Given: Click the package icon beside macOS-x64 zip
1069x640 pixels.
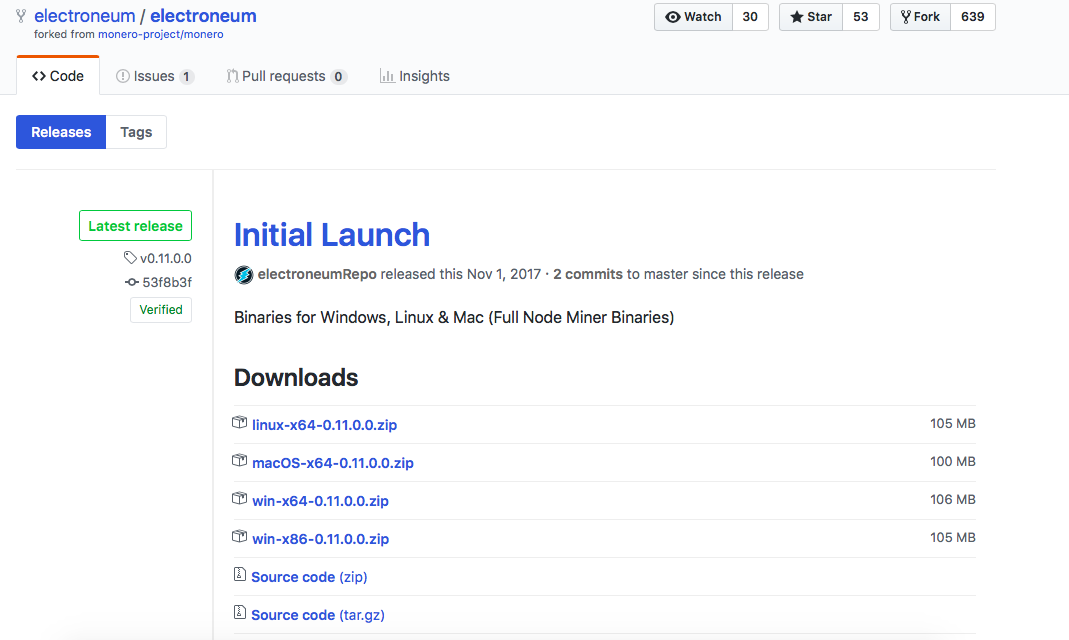Looking at the screenshot, I should pos(239,461).
